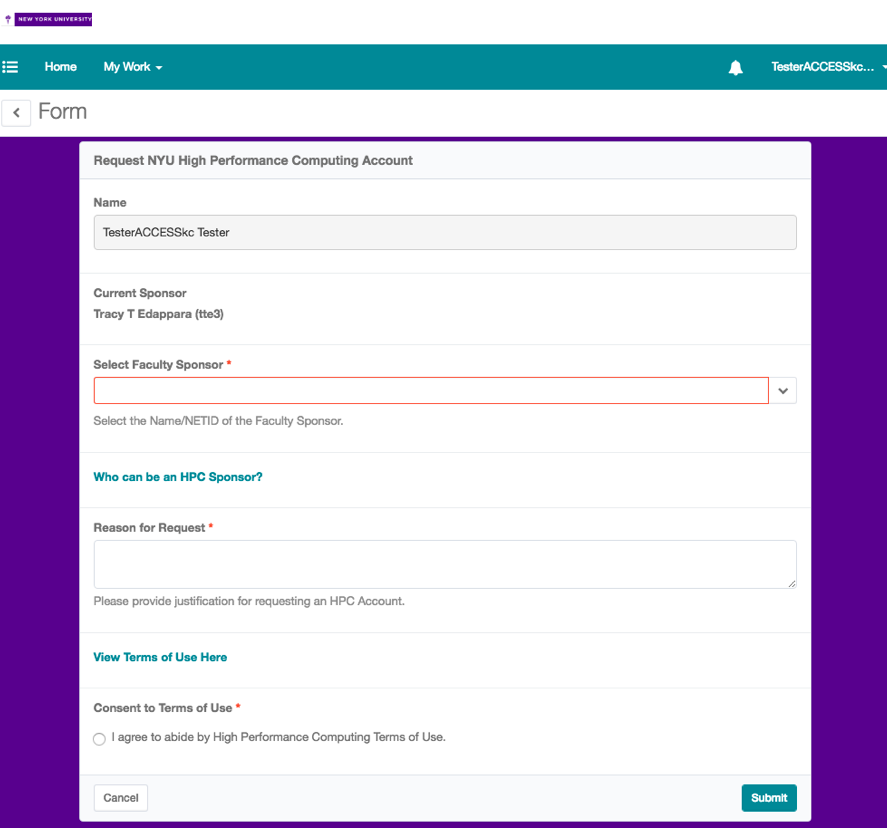Click the NYU logo in the header
The height and width of the screenshot is (828, 887).
pyautogui.click(x=48, y=19)
